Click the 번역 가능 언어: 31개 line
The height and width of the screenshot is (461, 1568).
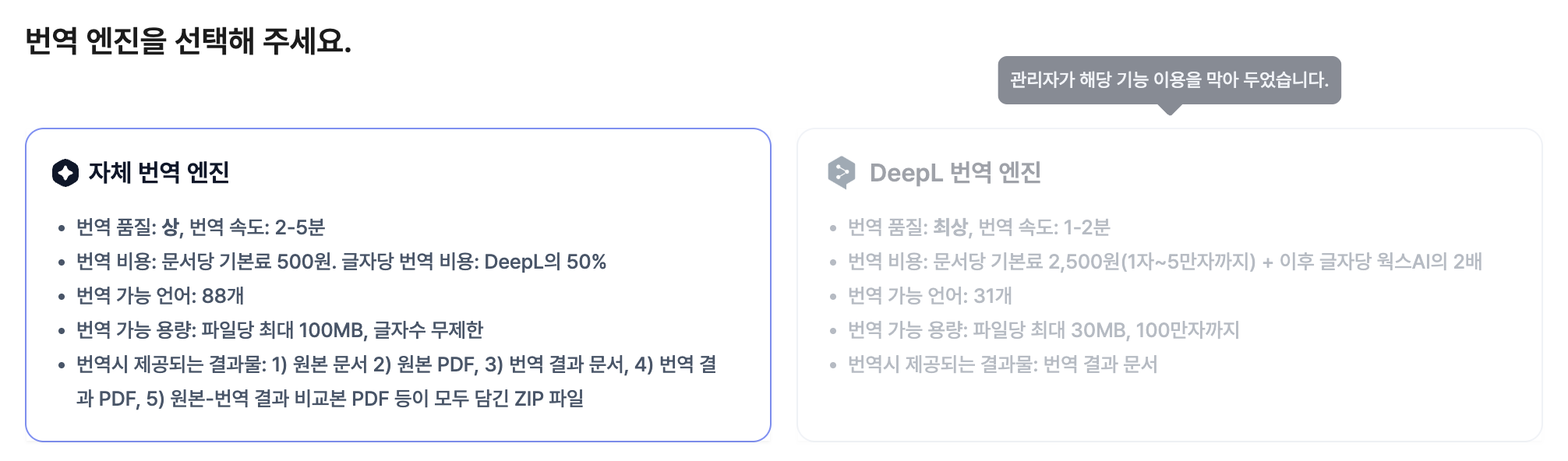tap(930, 296)
